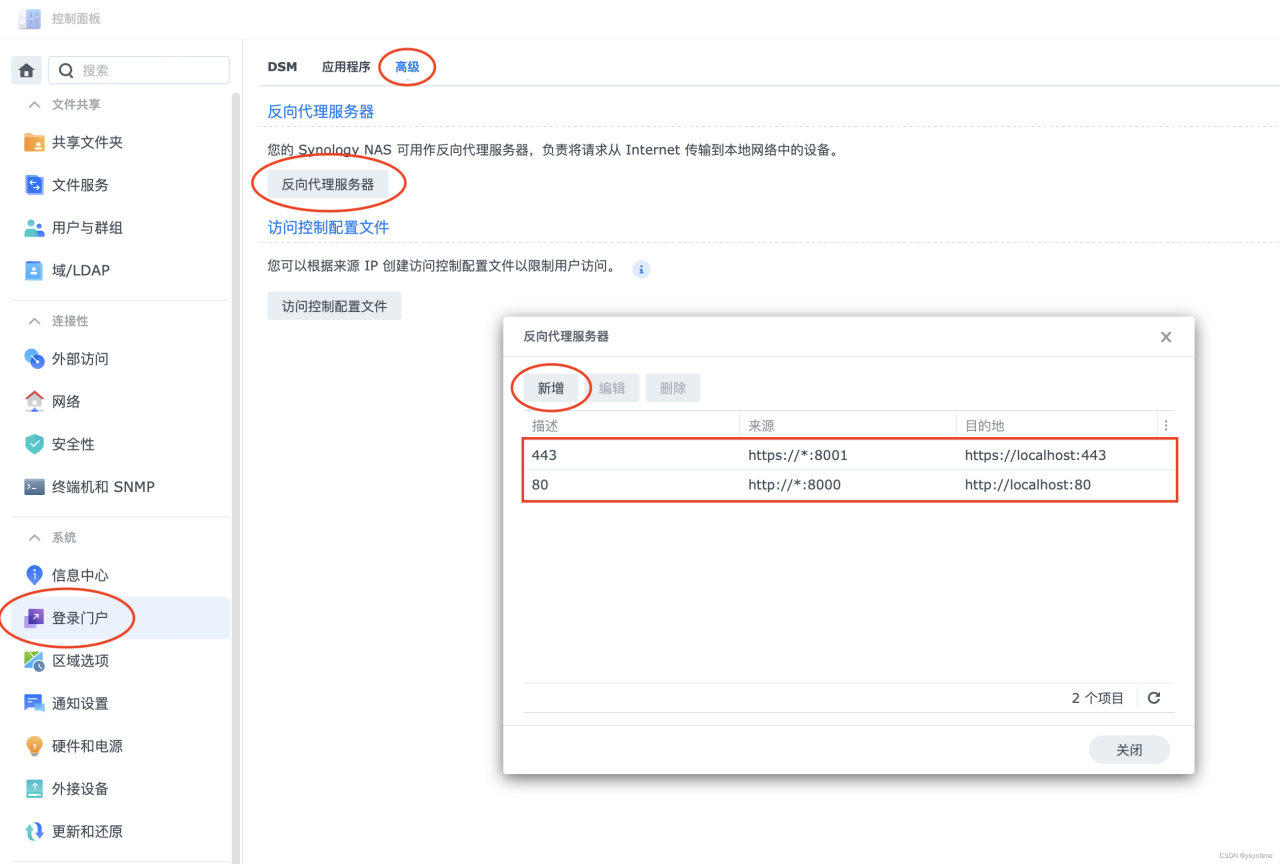Click the refresh icon in the dialog
This screenshot has height=864, width=1280.
[1153, 697]
